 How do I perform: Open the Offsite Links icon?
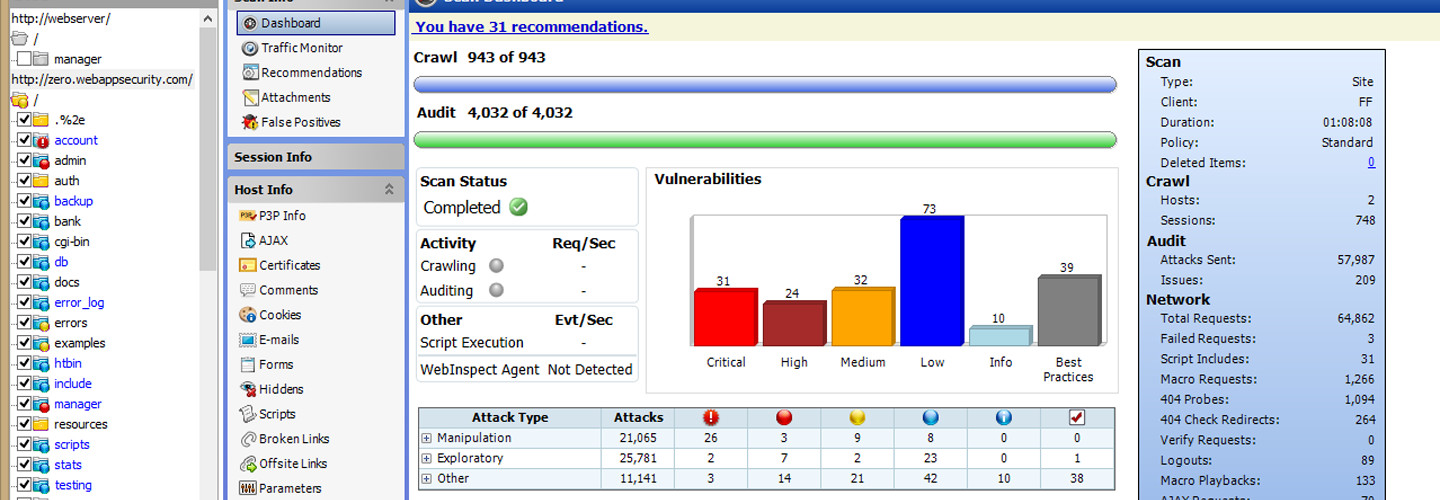click(x=248, y=464)
